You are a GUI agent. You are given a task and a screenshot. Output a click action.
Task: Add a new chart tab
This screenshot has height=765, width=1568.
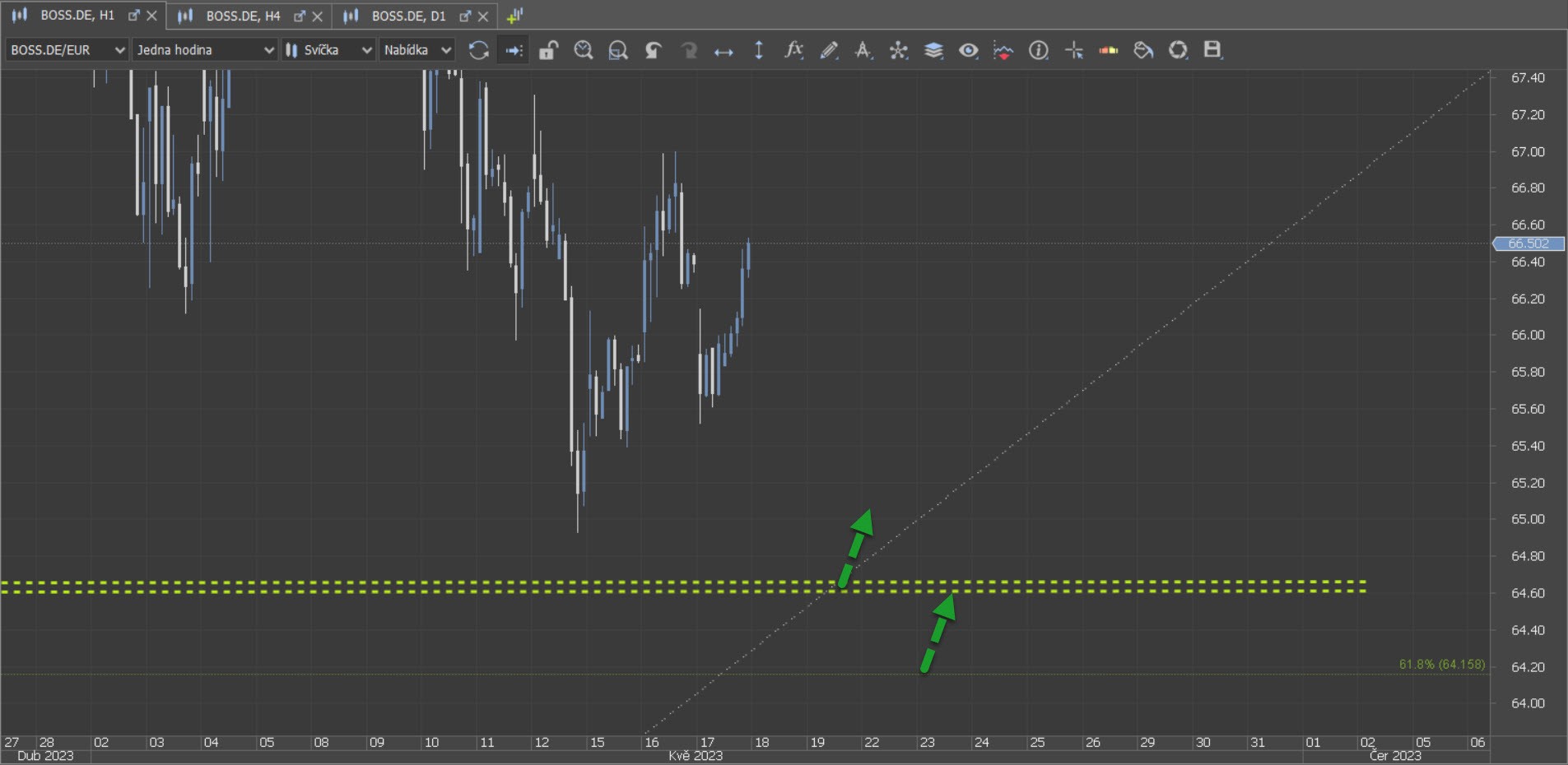click(x=514, y=16)
